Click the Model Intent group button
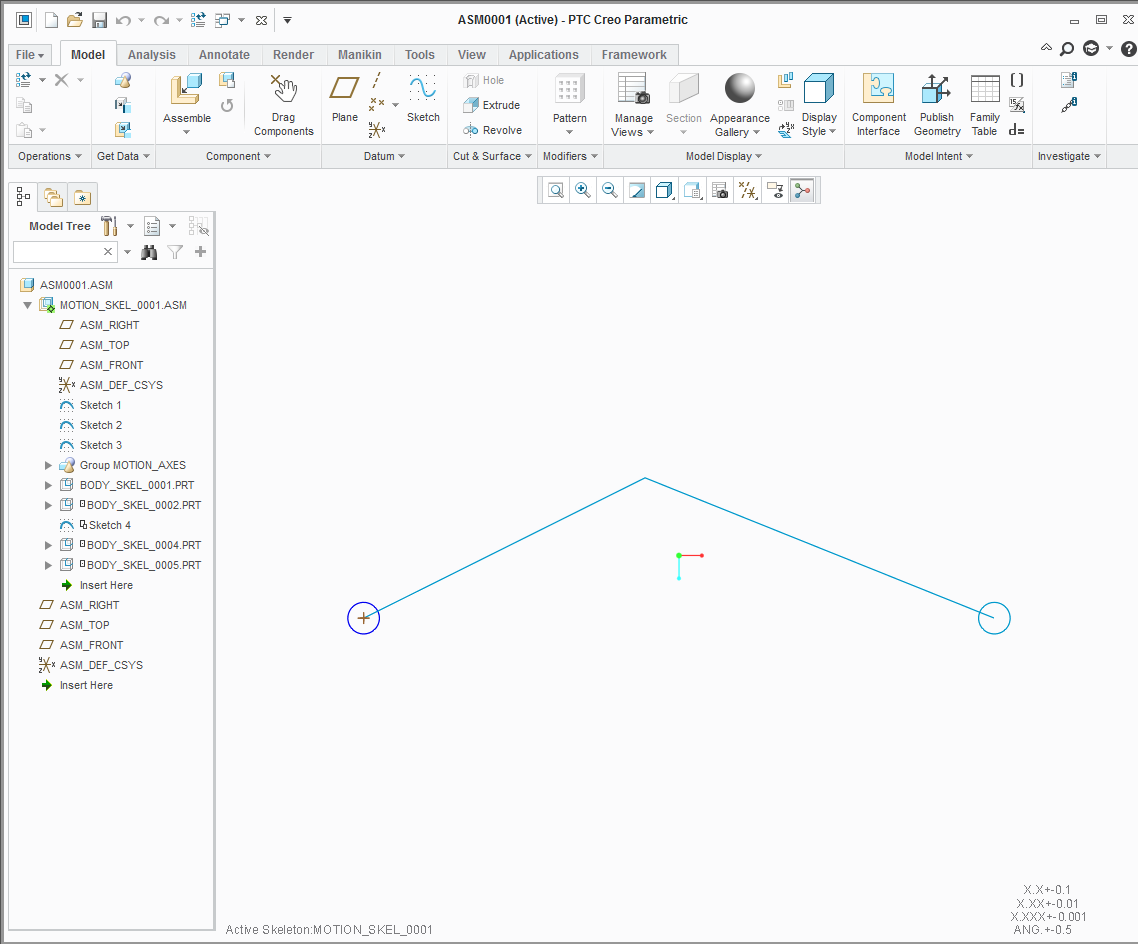 coord(938,156)
